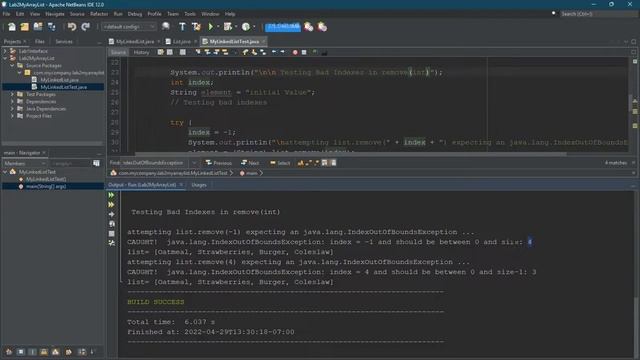Expand the Java Dependencies folder

tap(12, 109)
